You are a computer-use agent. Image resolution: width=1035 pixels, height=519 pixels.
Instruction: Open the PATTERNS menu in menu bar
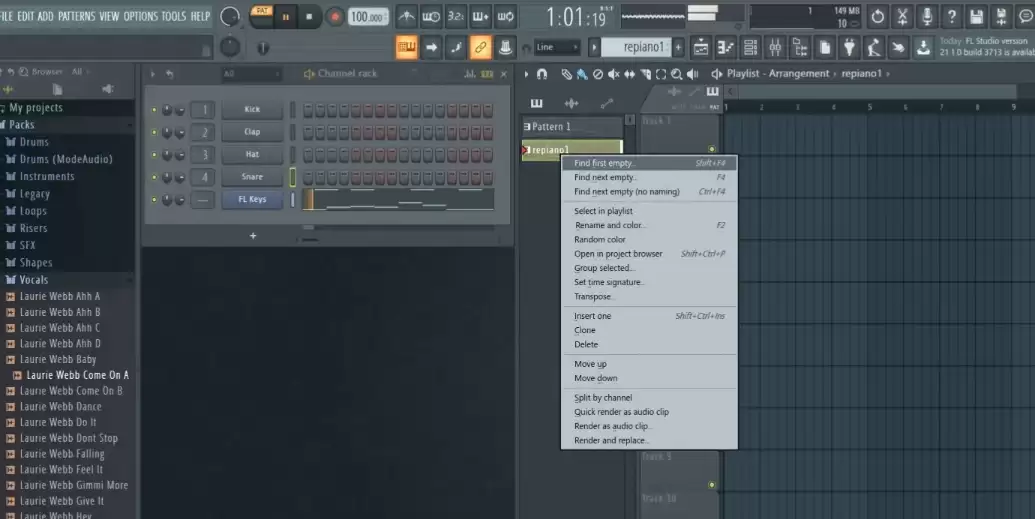(x=76, y=16)
